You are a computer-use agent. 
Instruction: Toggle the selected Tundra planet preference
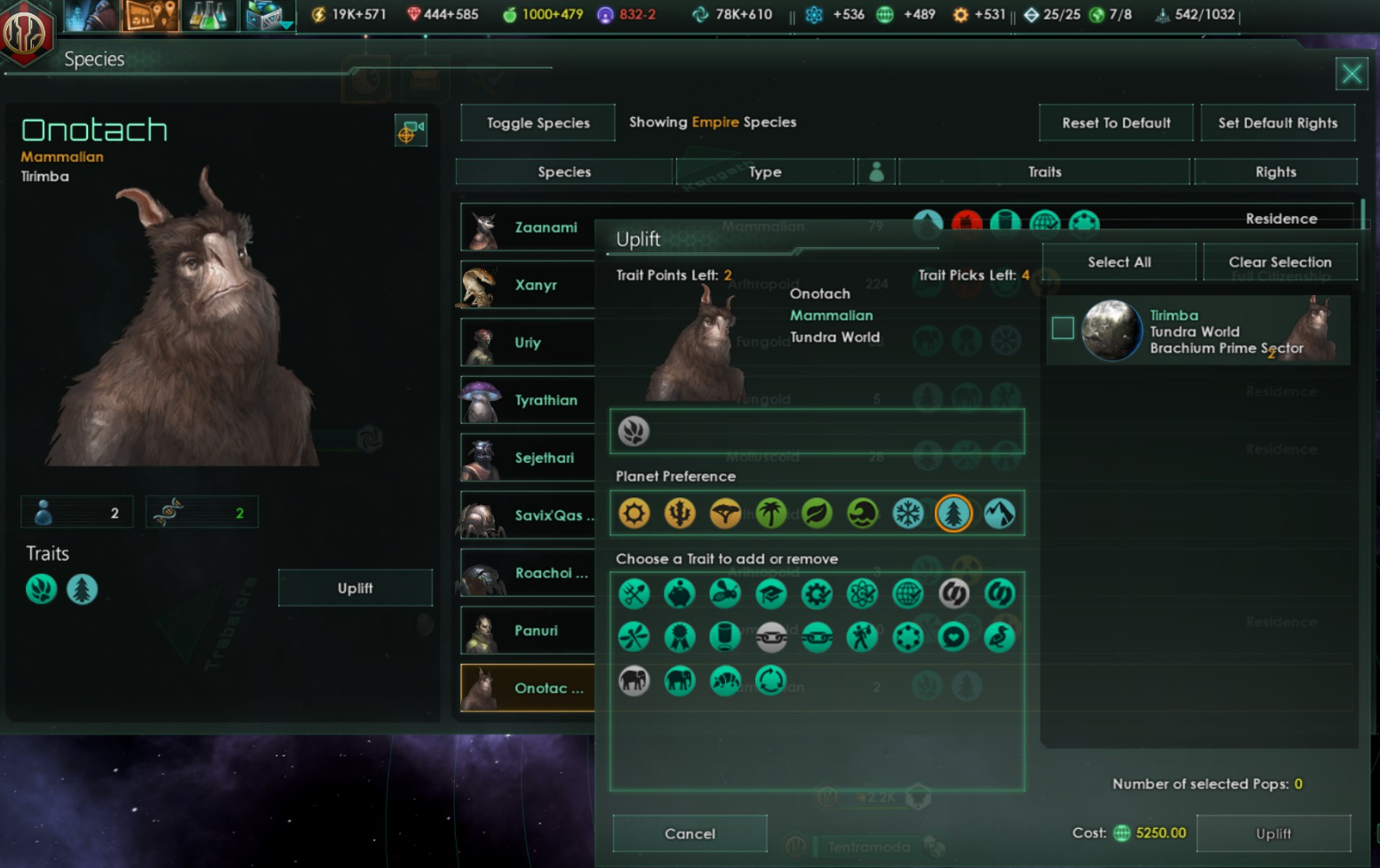(953, 514)
